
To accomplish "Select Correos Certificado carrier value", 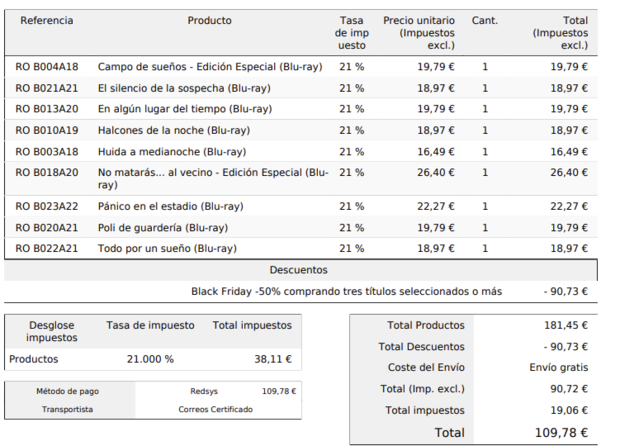I will 215,409.
